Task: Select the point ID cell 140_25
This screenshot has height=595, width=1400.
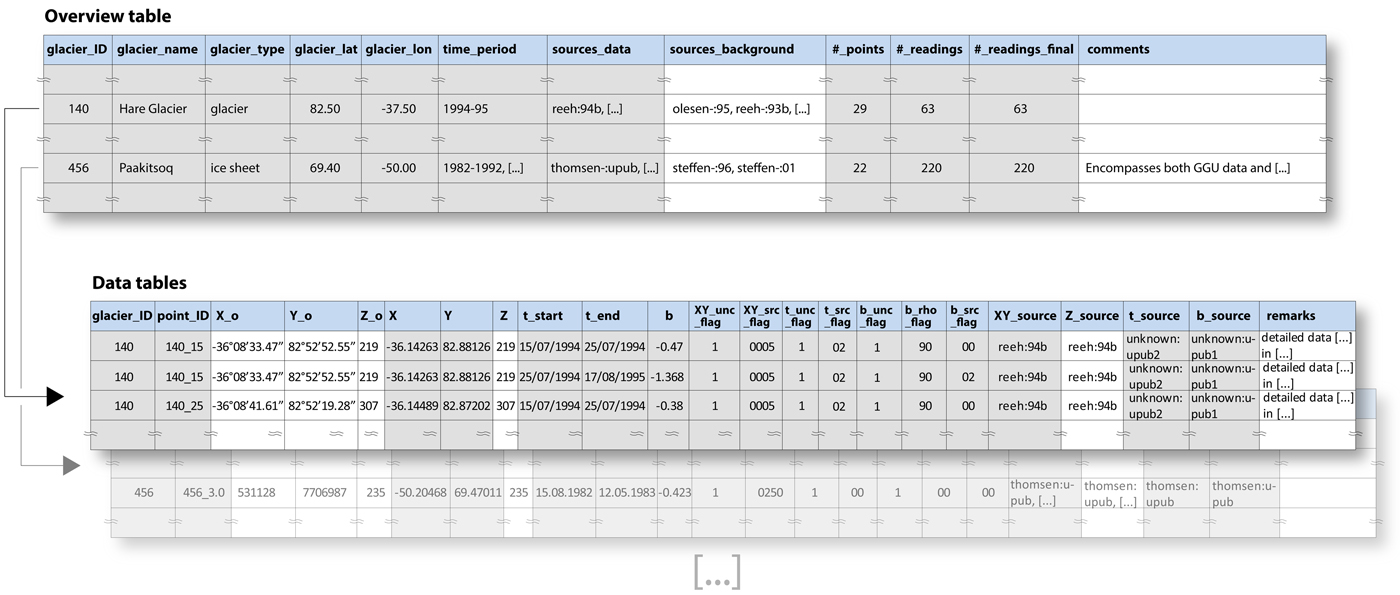Action: [x=183, y=406]
